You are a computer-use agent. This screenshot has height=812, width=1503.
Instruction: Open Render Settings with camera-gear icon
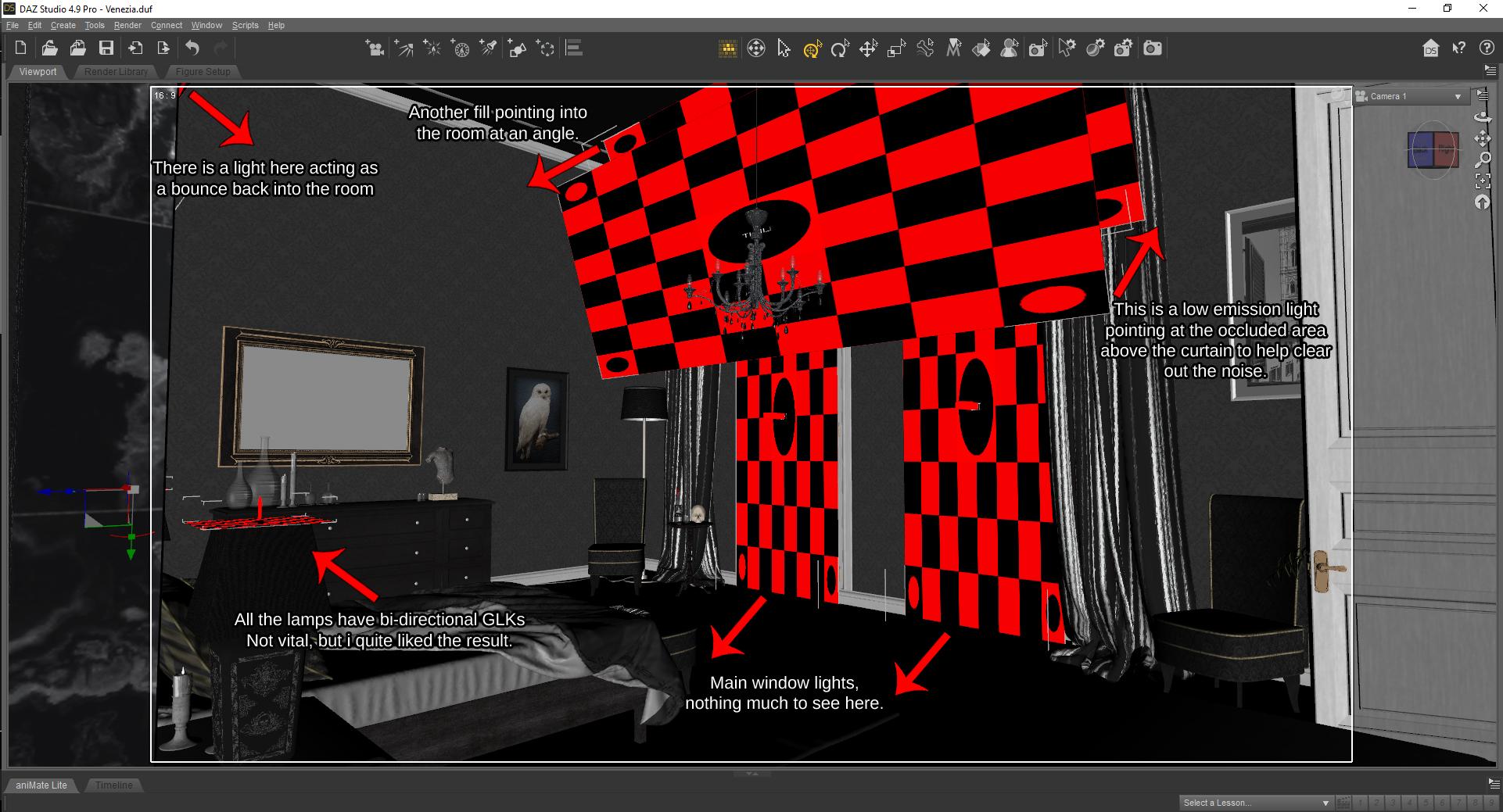click(1124, 48)
